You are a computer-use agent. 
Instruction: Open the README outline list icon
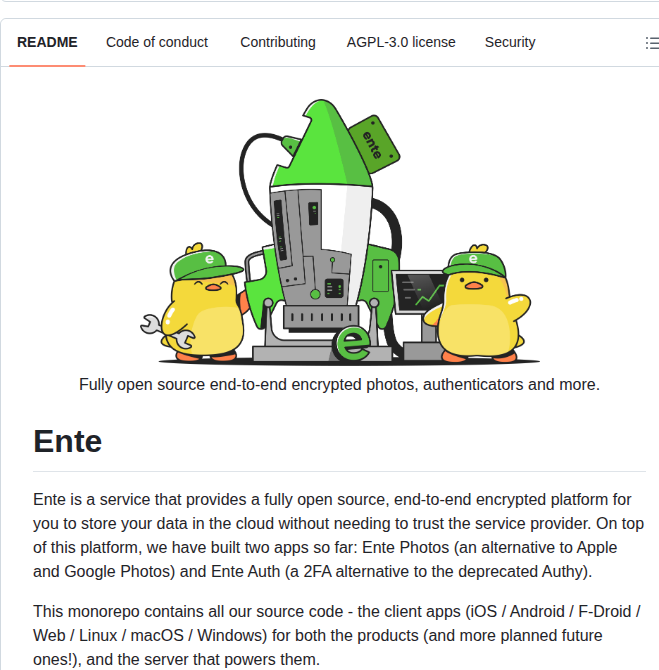click(652, 43)
